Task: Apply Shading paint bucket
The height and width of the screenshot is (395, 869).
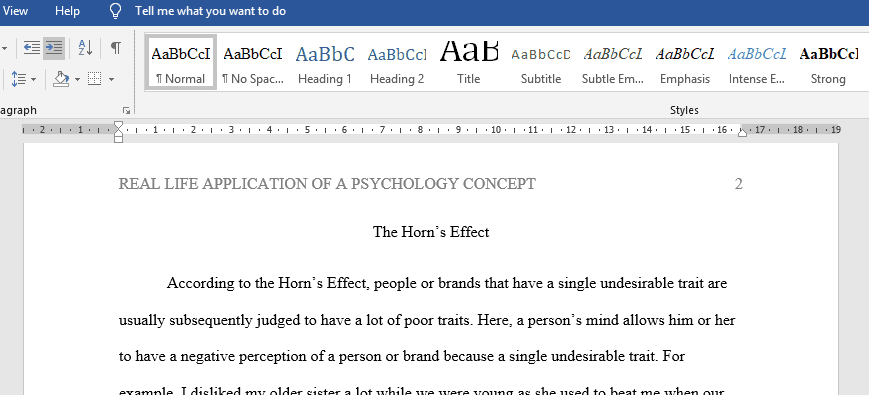Action: point(61,79)
